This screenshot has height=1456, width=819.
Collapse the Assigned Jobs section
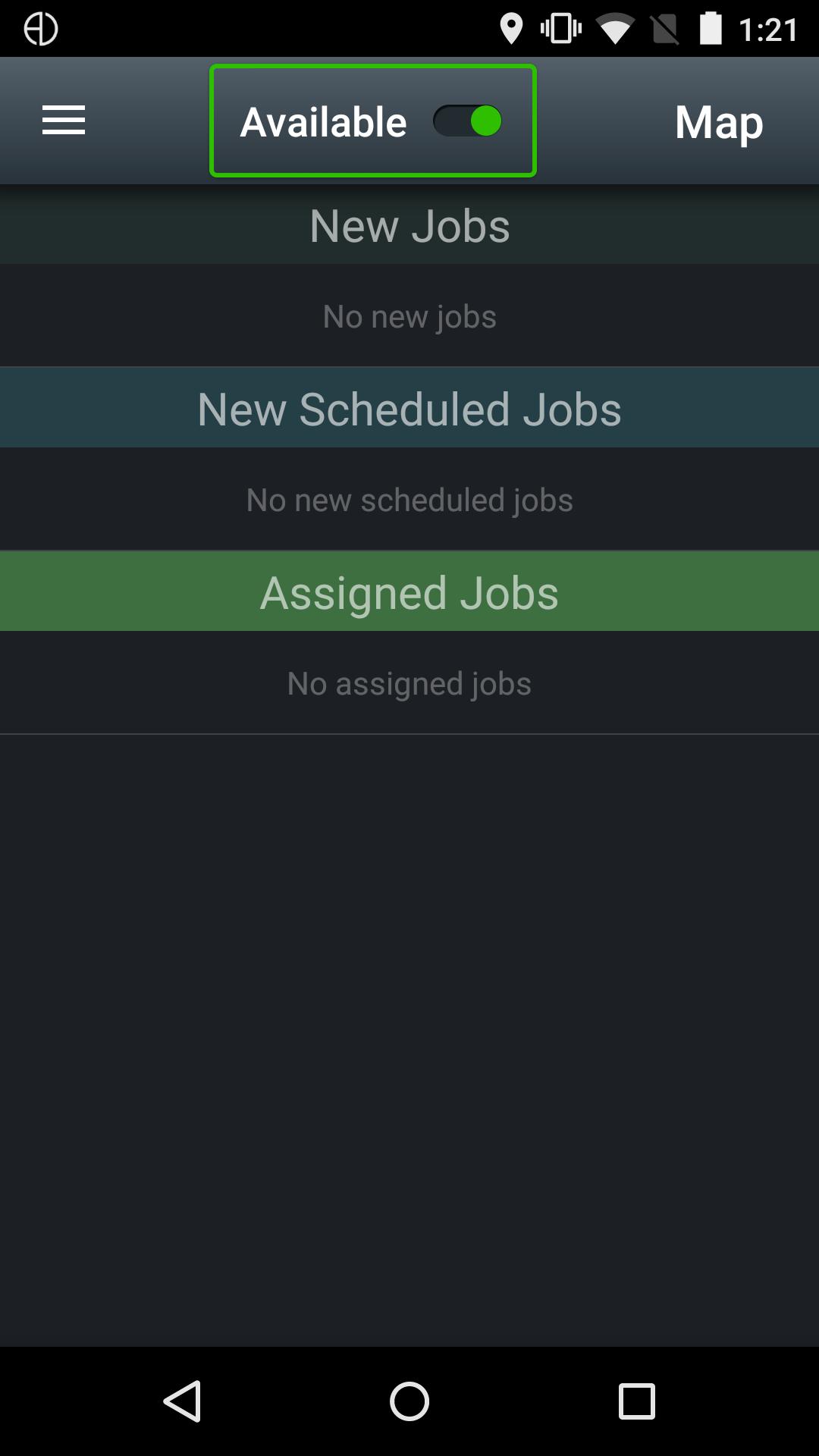[x=409, y=591]
